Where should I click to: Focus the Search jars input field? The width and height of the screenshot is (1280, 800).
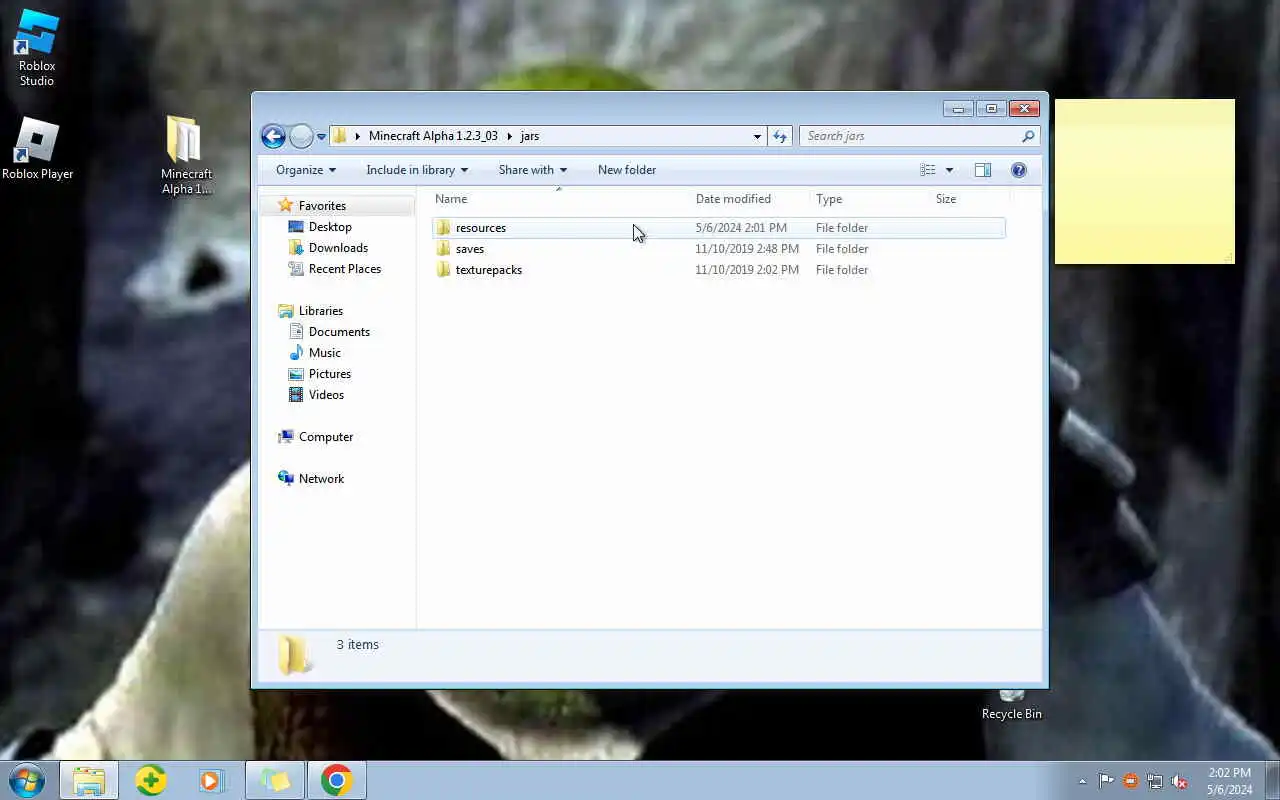[911, 136]
